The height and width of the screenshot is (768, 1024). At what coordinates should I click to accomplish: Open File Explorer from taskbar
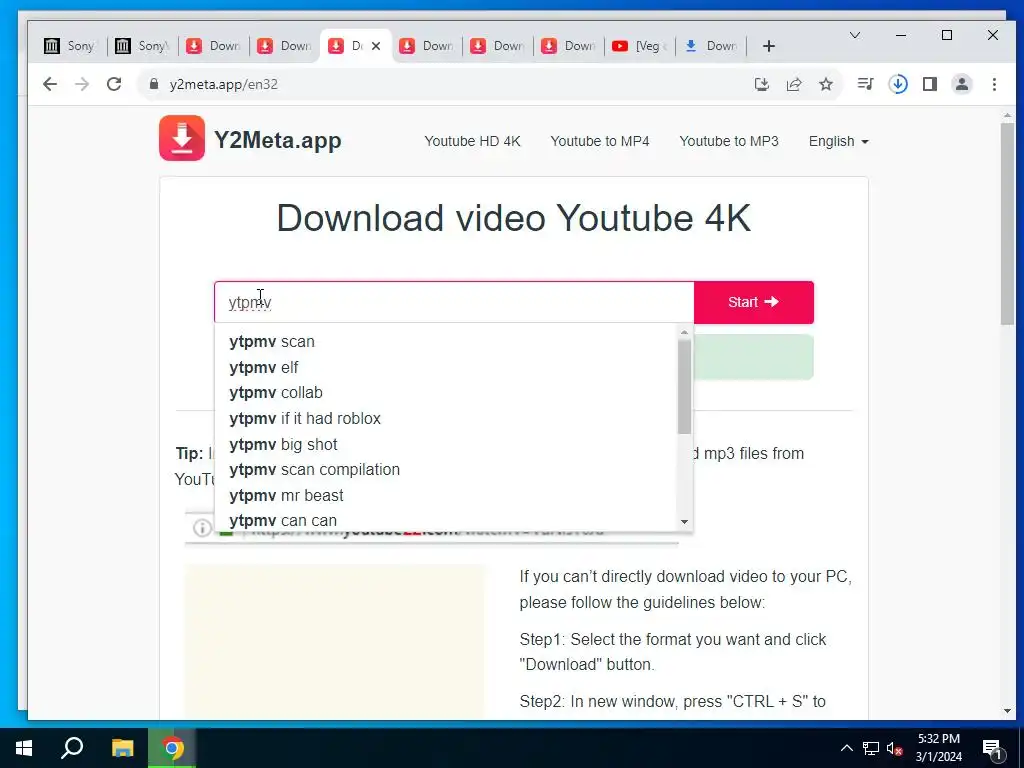coord(122,748)
